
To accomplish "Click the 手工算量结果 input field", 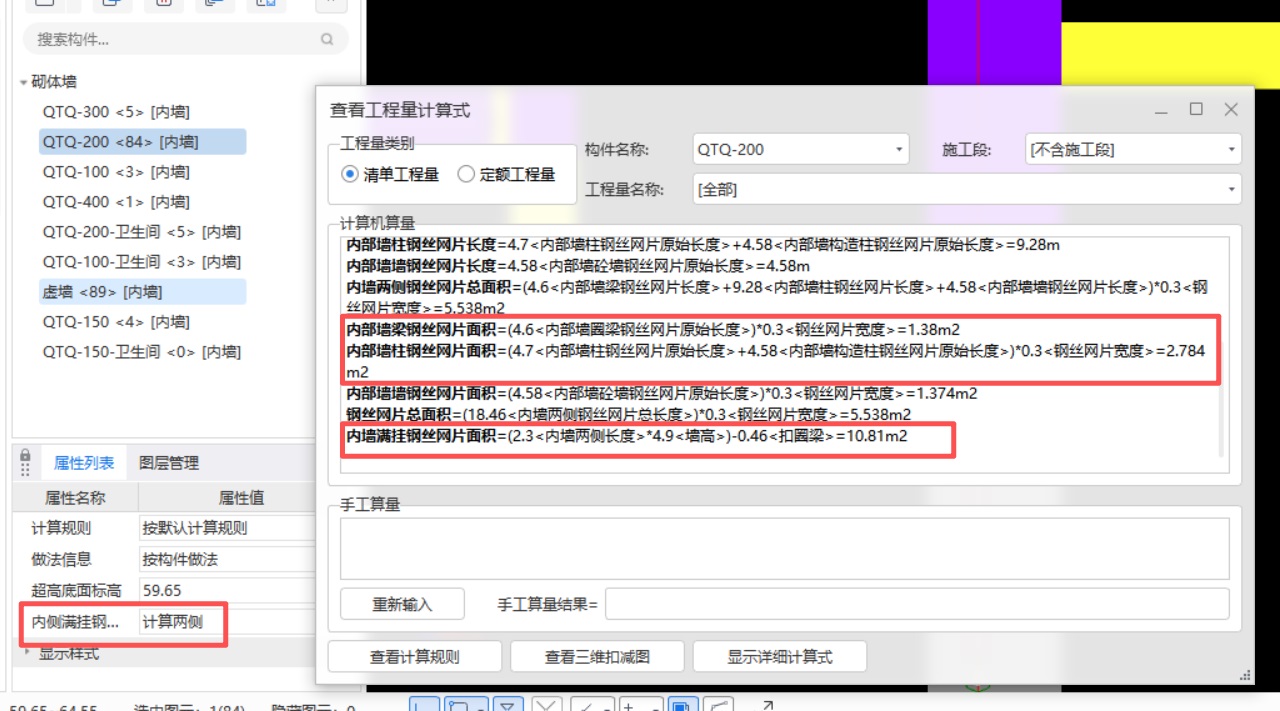I will [x=920, y=603].
